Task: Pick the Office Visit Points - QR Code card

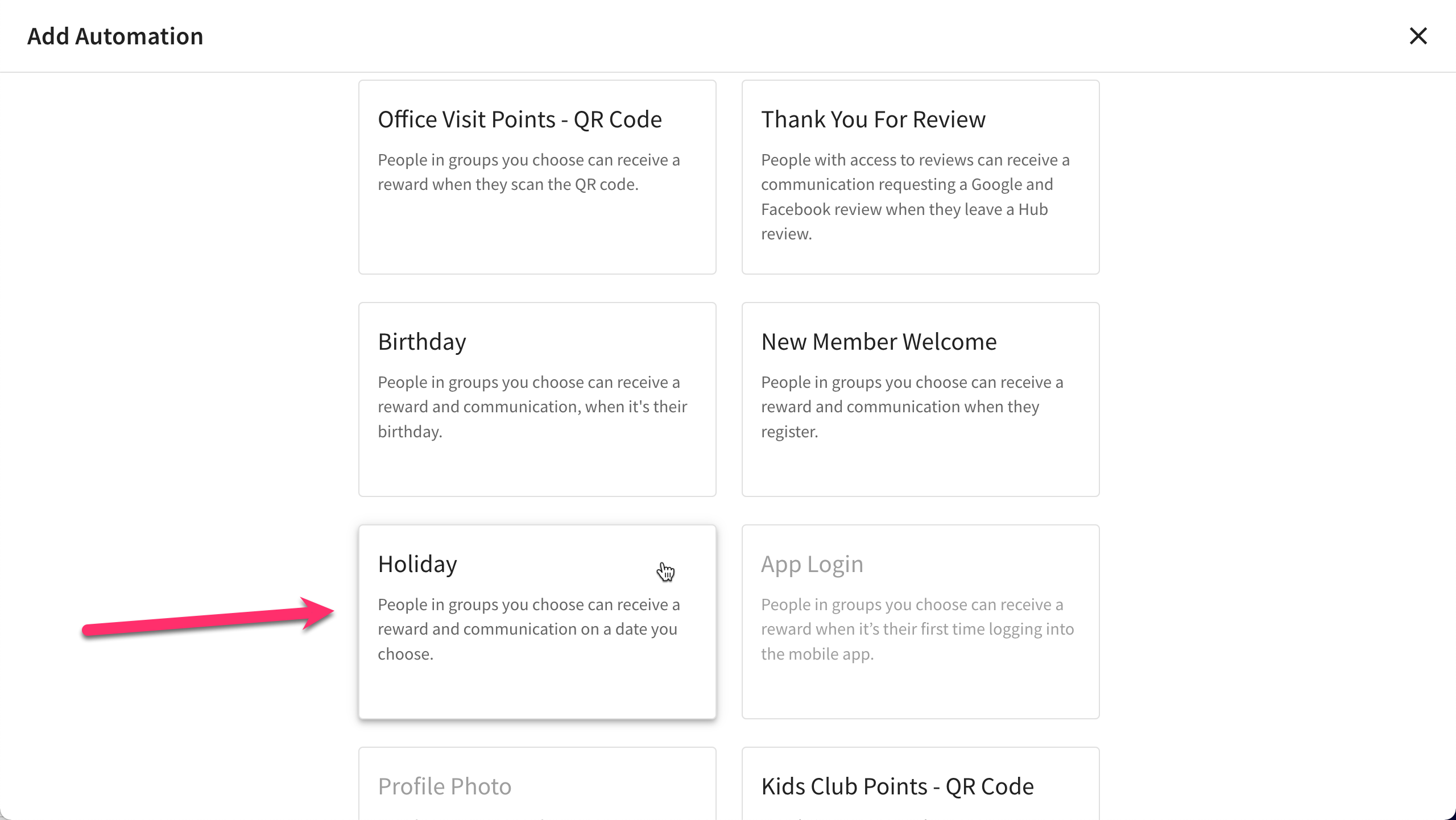Action: [x=537, y=177]
